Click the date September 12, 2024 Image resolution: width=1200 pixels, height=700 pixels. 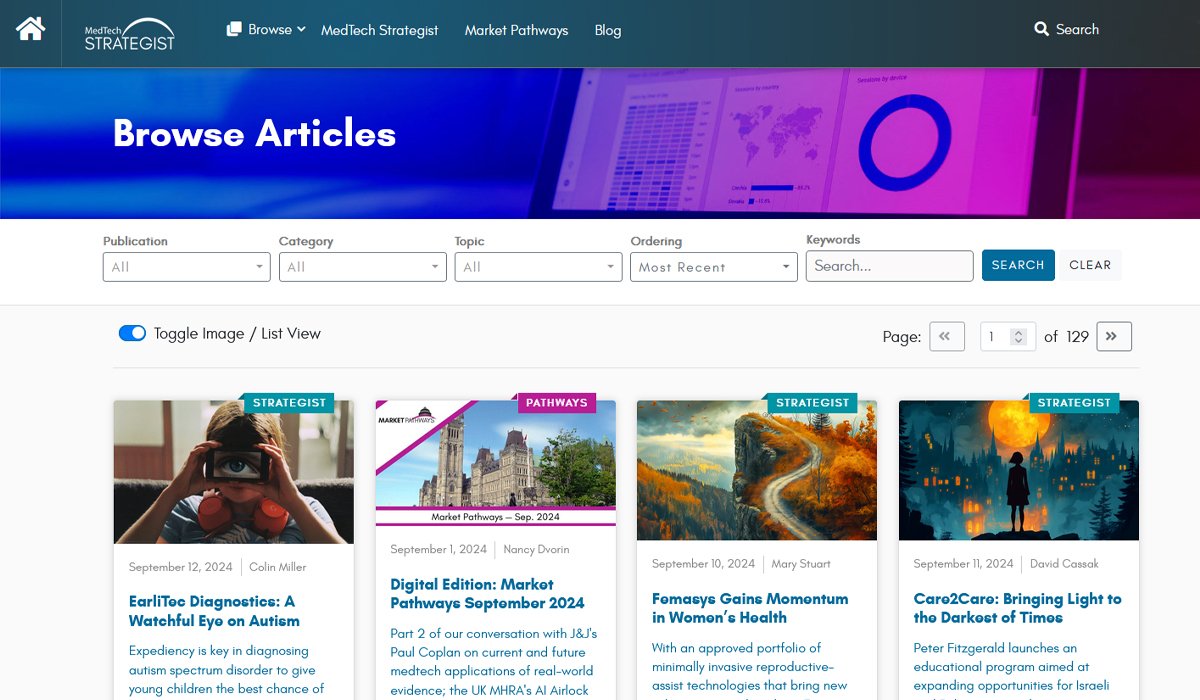pos(180,567)
